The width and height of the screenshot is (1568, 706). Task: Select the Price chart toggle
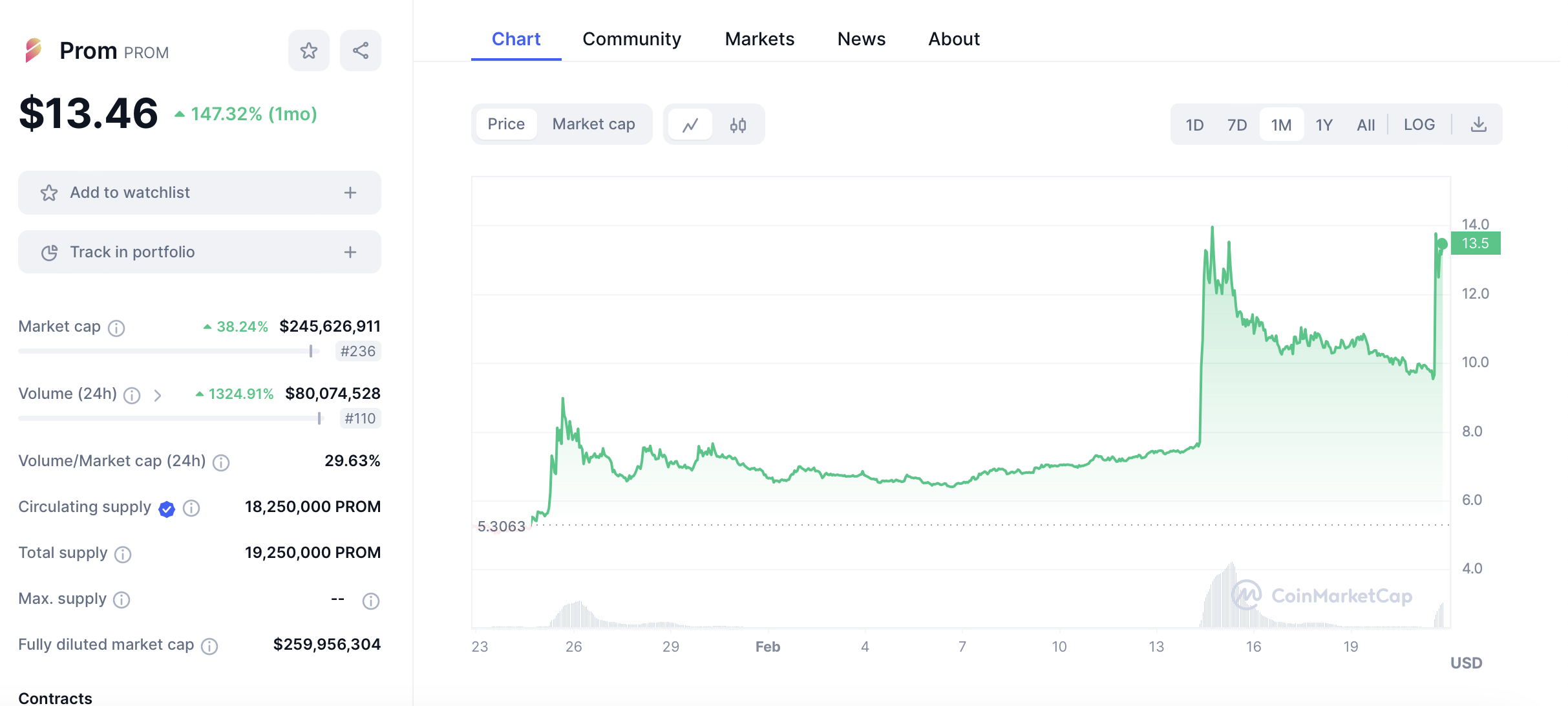click(x=506, y=124)
